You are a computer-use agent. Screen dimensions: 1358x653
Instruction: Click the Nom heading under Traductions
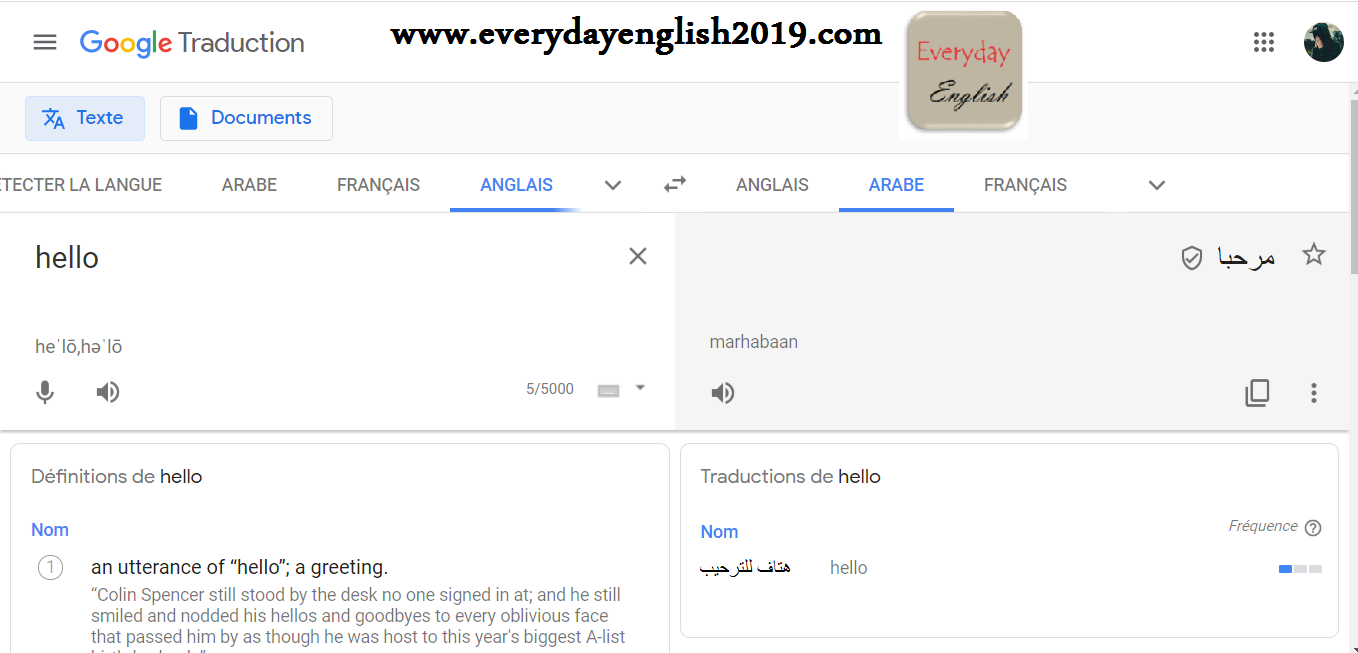[719, 532]
